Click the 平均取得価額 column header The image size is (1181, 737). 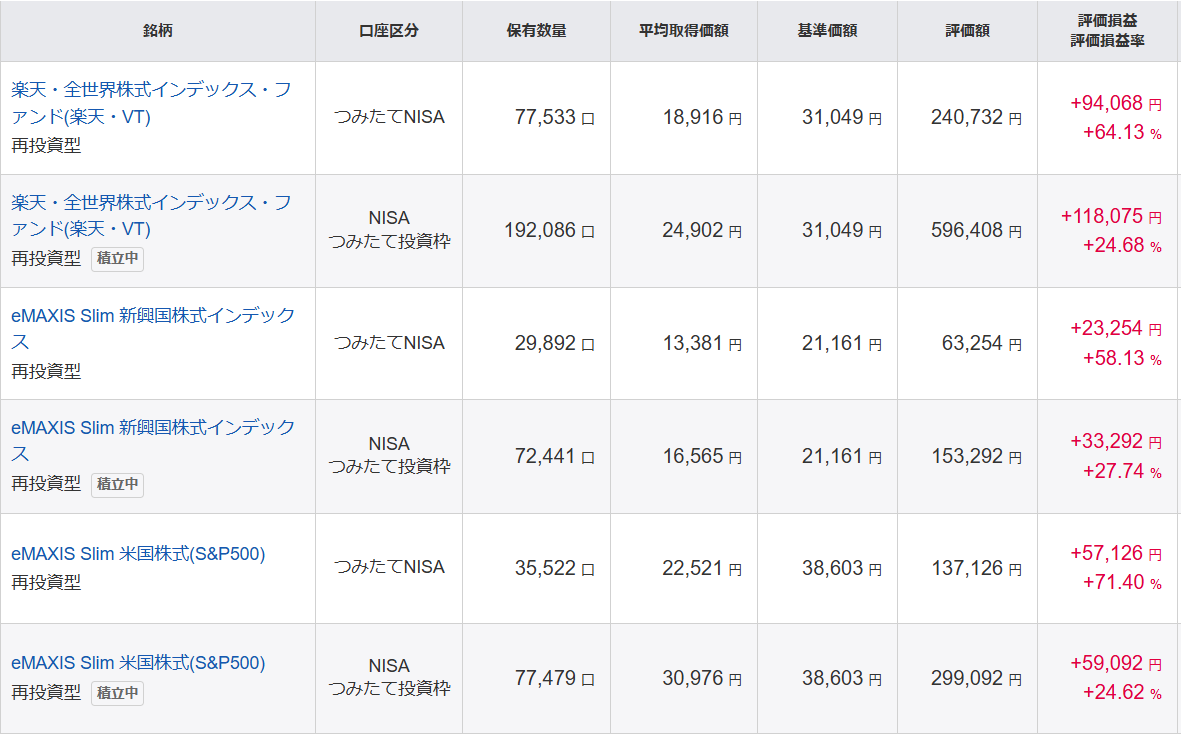point(684,31)
